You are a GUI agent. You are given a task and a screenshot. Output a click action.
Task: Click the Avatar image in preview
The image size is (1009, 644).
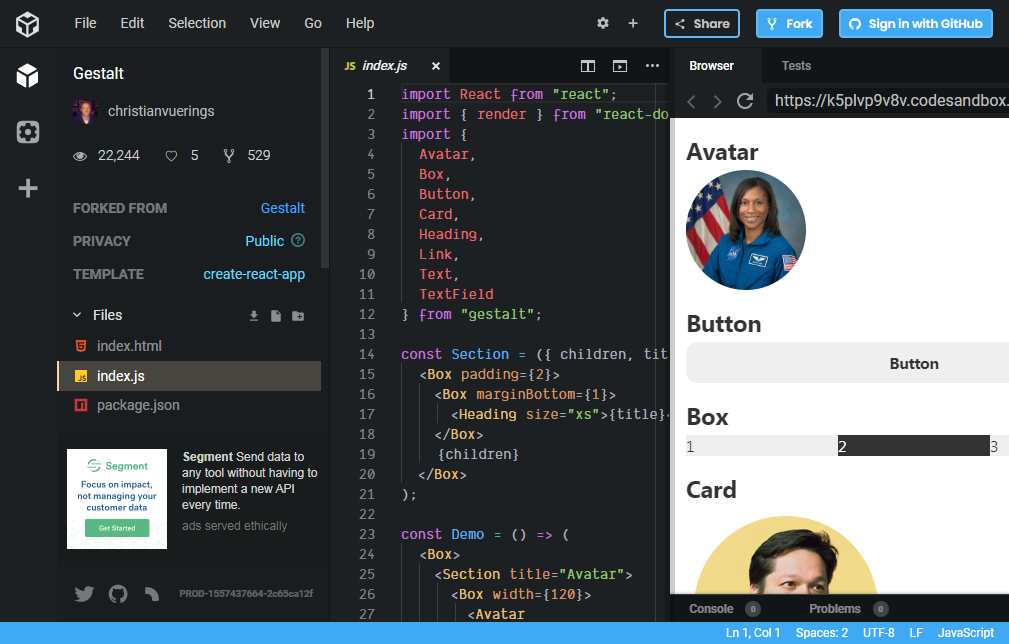pos(746,230)
